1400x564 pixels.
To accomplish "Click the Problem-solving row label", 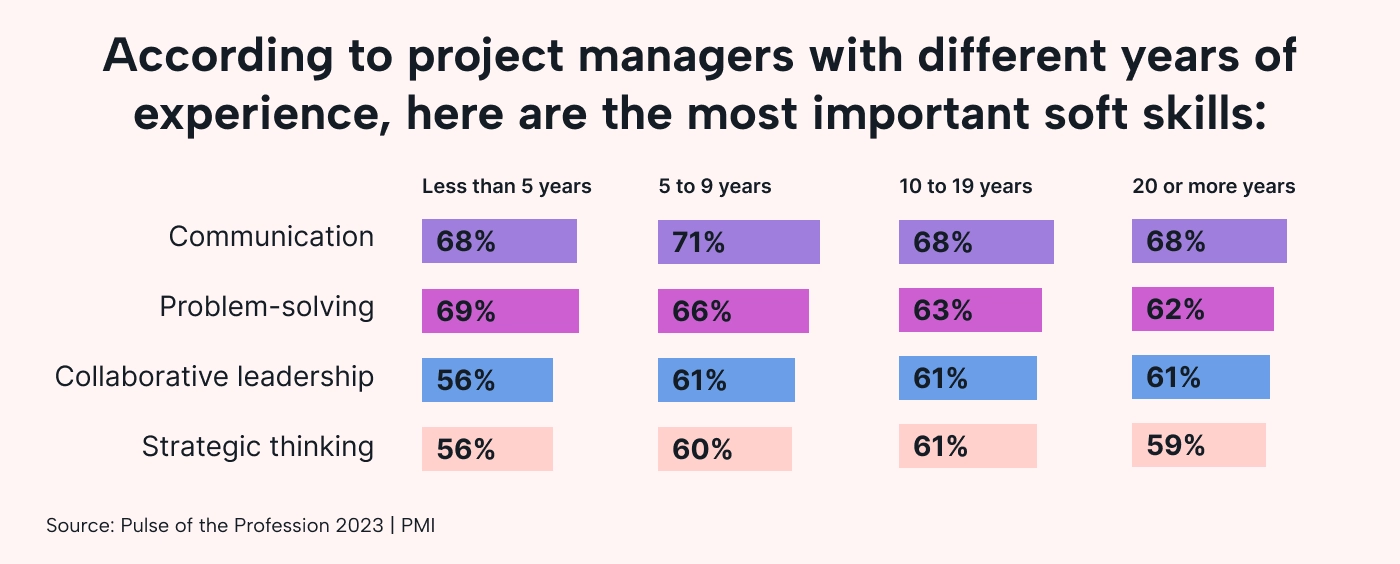I will pos(267,307).
